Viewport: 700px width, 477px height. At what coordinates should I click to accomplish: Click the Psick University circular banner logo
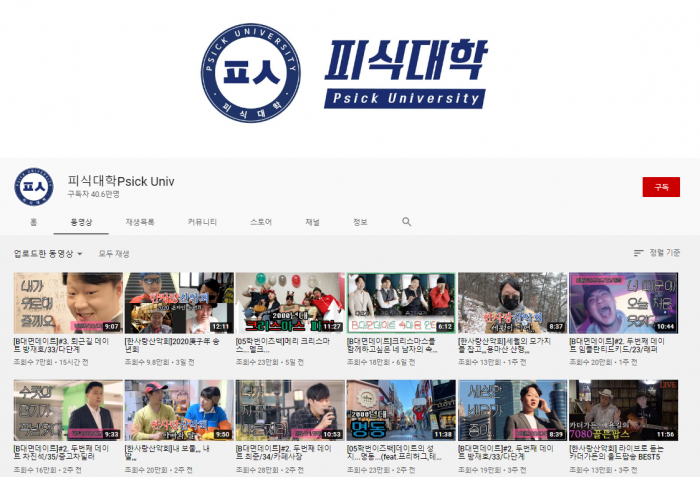coord(250,73)
